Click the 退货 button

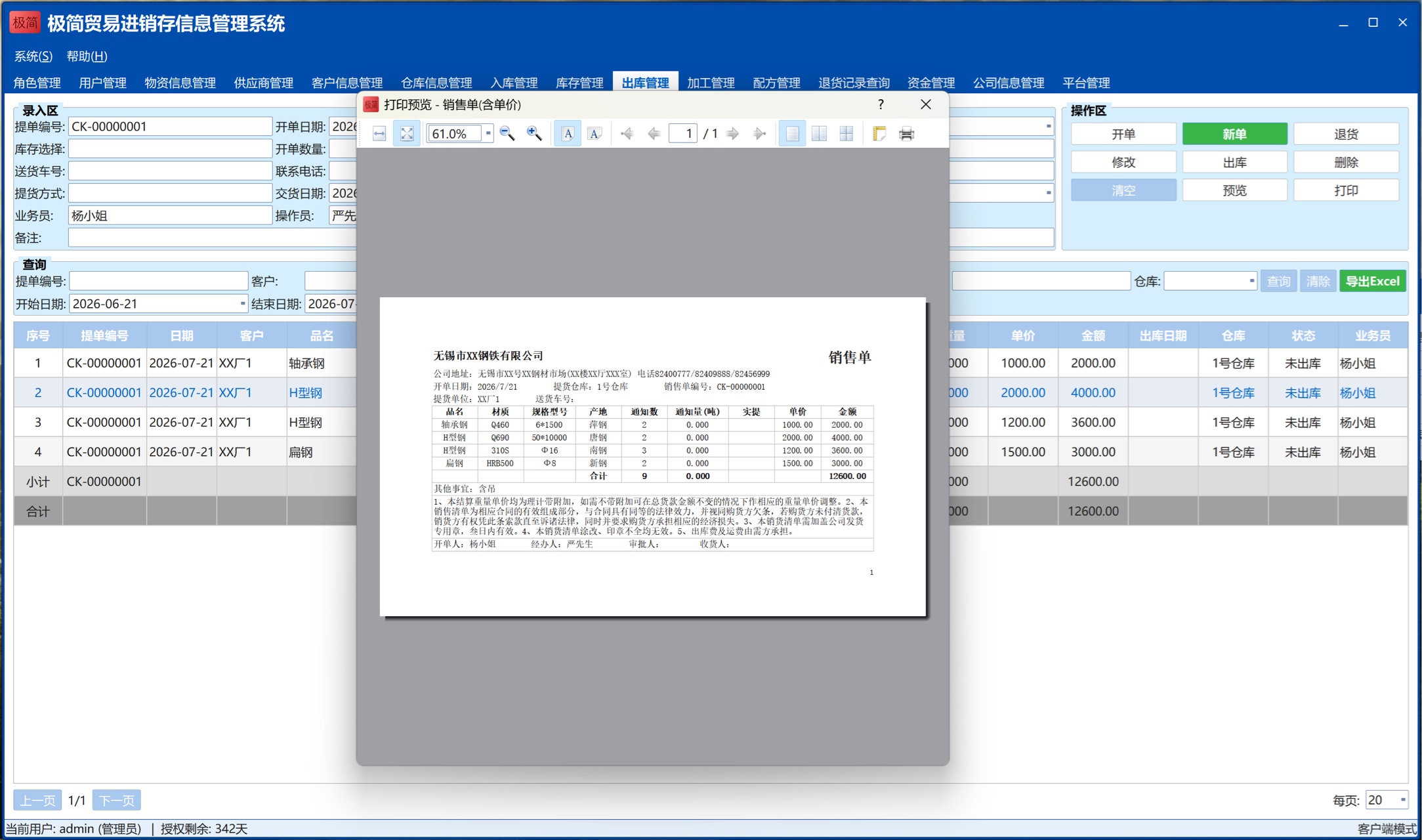(1347, 134)
